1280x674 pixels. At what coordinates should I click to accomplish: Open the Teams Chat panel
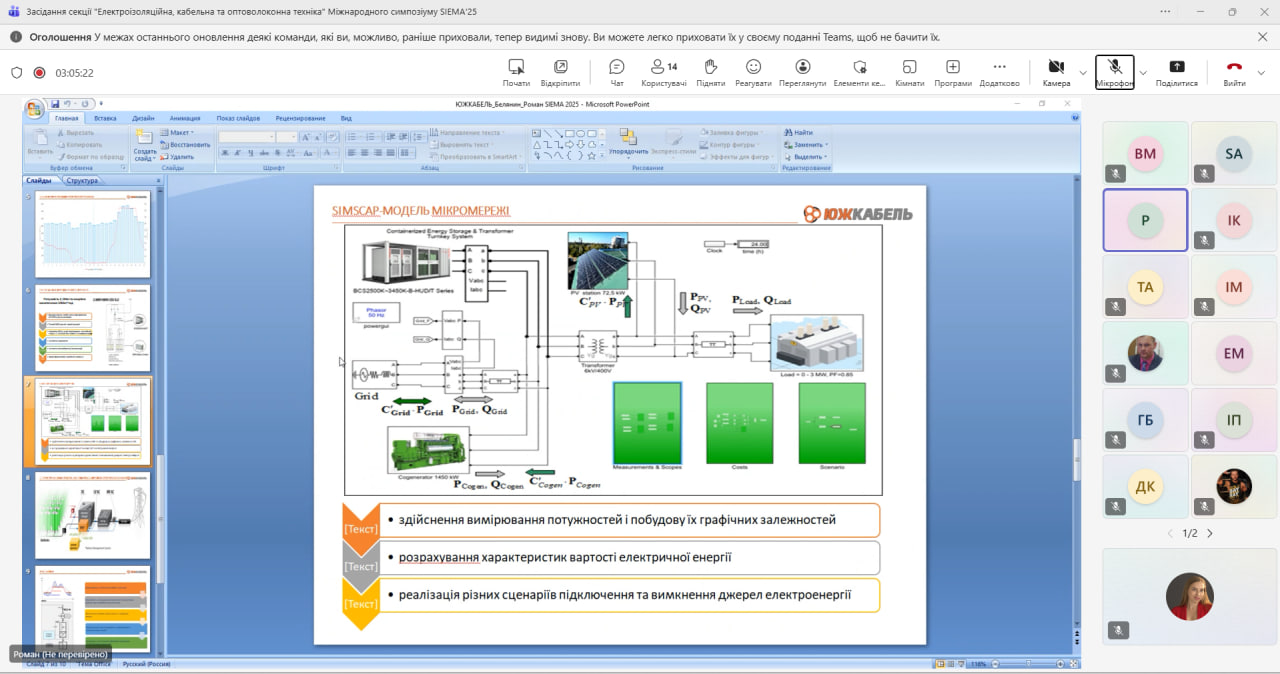pos(617,72)
